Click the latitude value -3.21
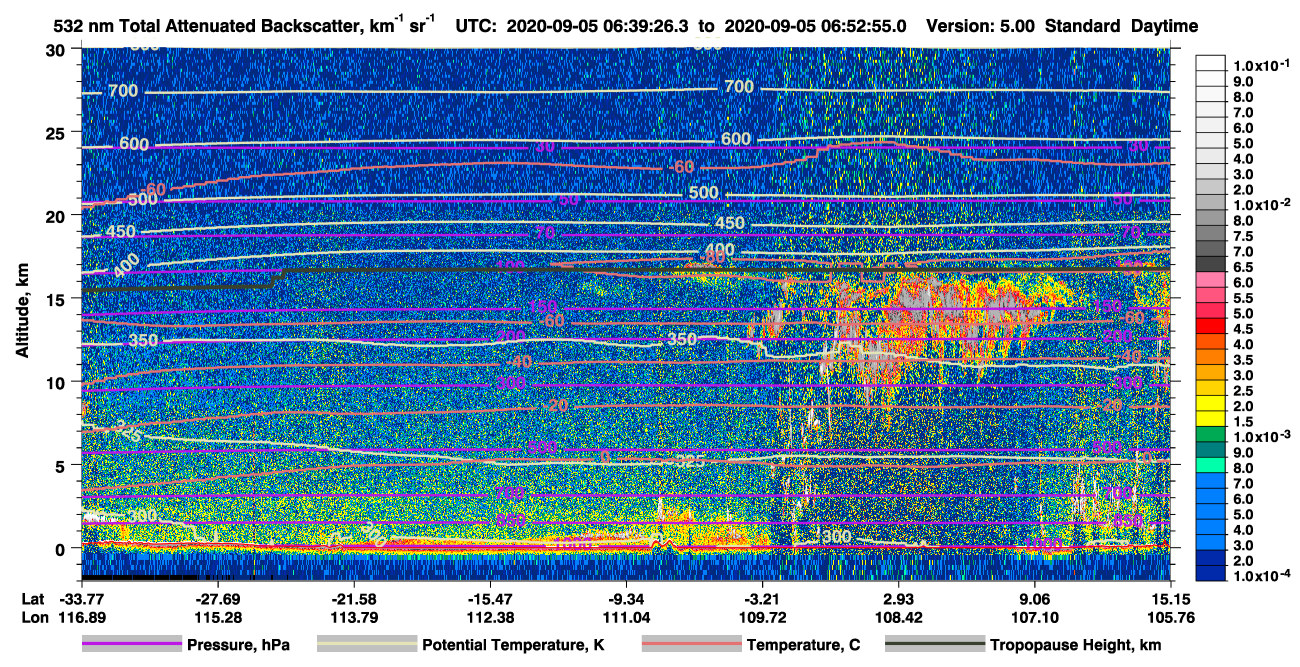1300x667 pixels. tap(763, 599)
